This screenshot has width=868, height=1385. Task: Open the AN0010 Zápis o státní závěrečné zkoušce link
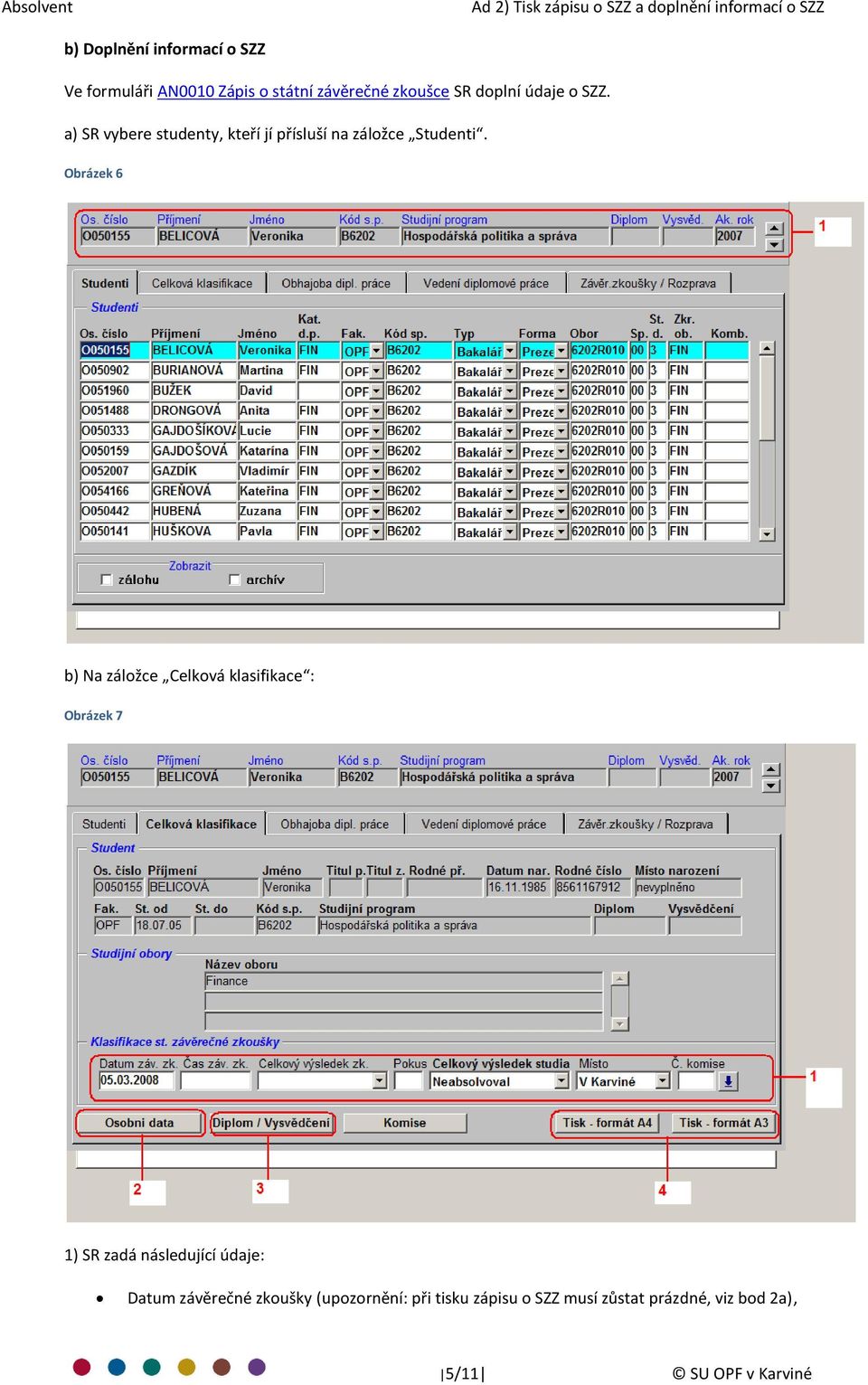pyautogui.click(x=303, y=91)
